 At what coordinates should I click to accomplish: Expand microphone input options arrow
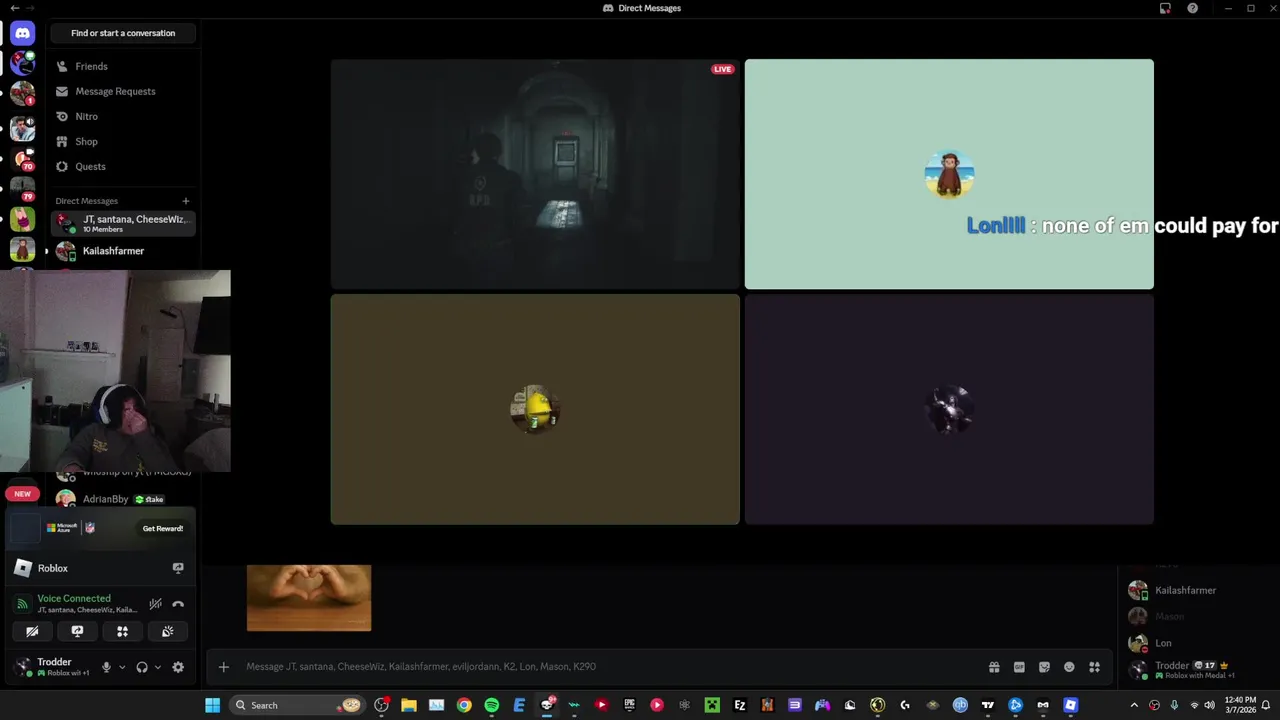(x=122, y=667)
